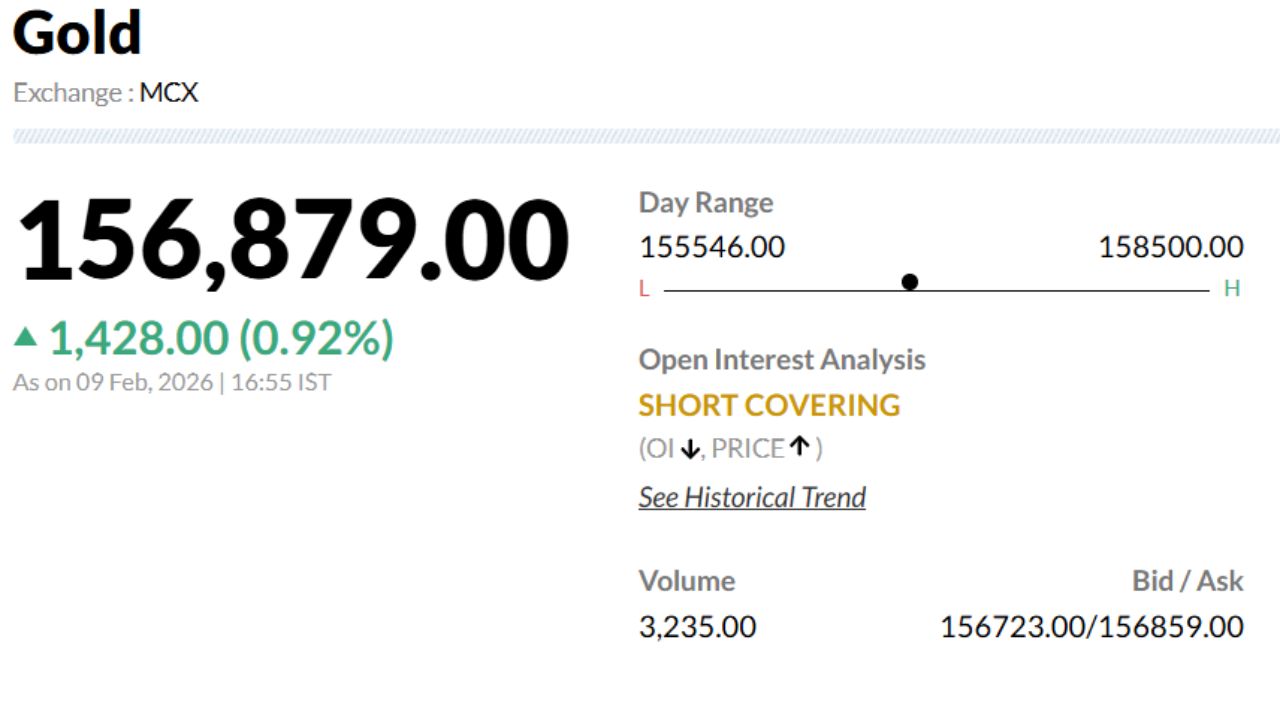
Task: Click the OI down arrow icon
Action: (x=689, y=450)
